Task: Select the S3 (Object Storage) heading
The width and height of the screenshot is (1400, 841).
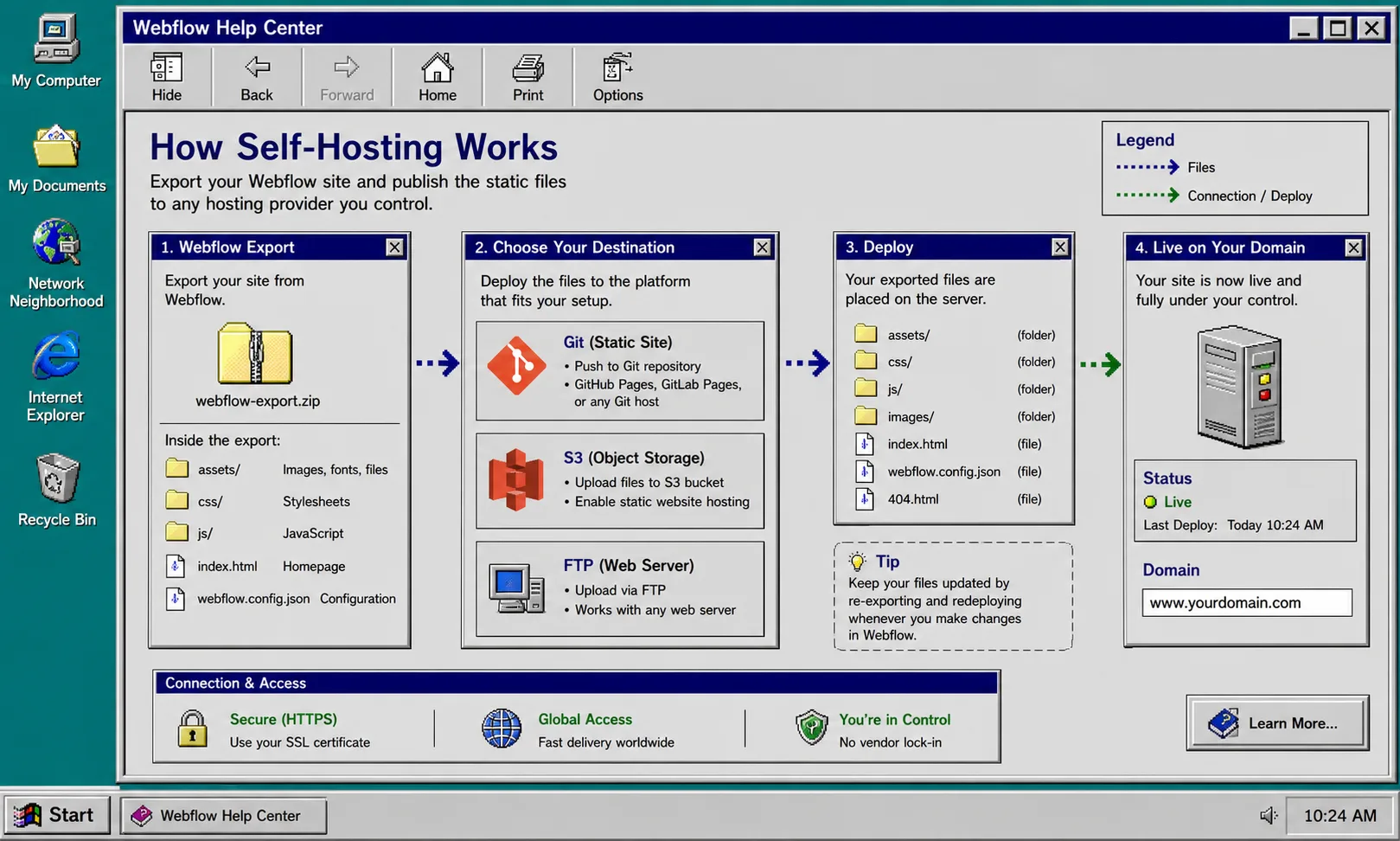Action: [634, 458]
